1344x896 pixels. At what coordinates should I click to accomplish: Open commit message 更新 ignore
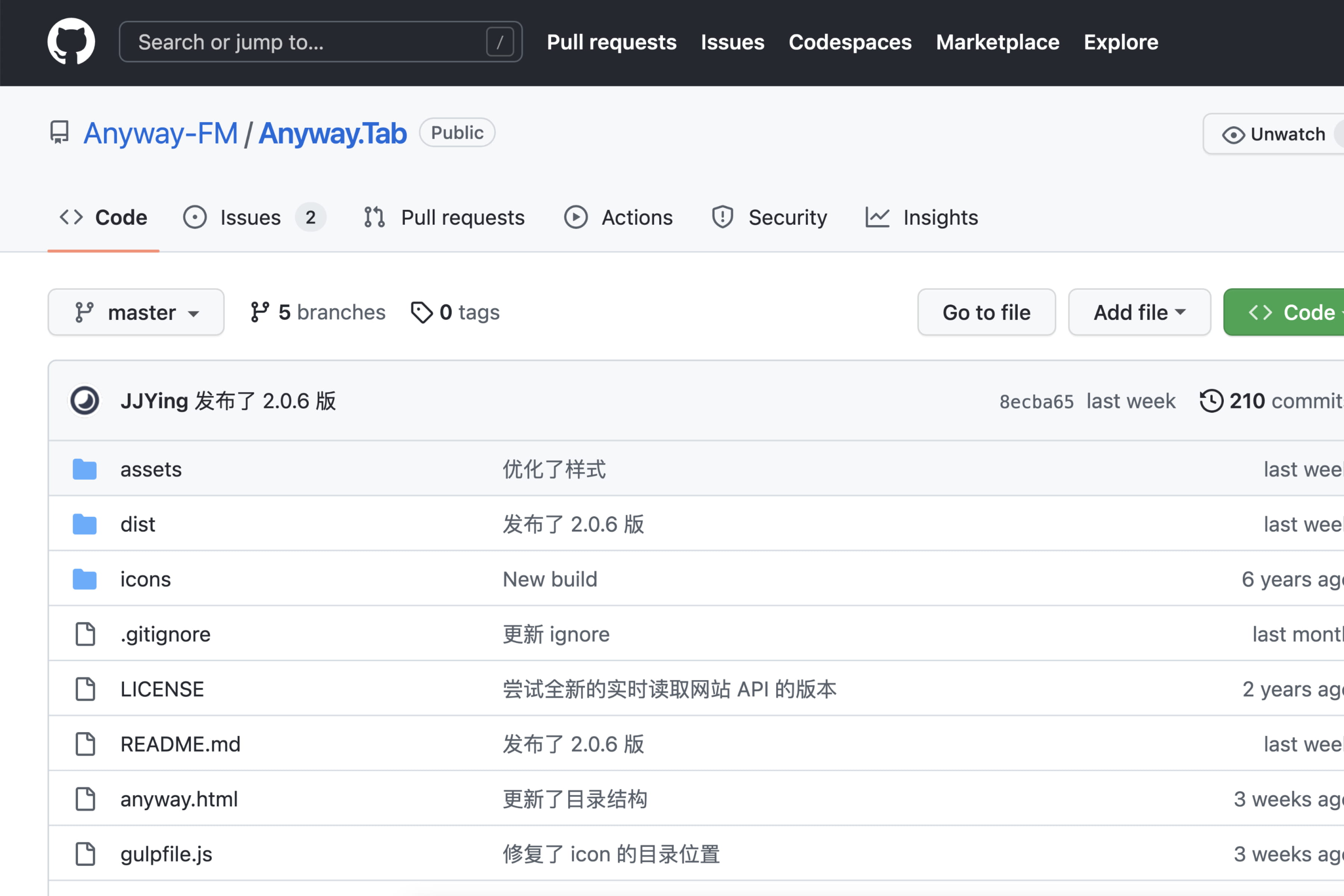coord(557,634)
